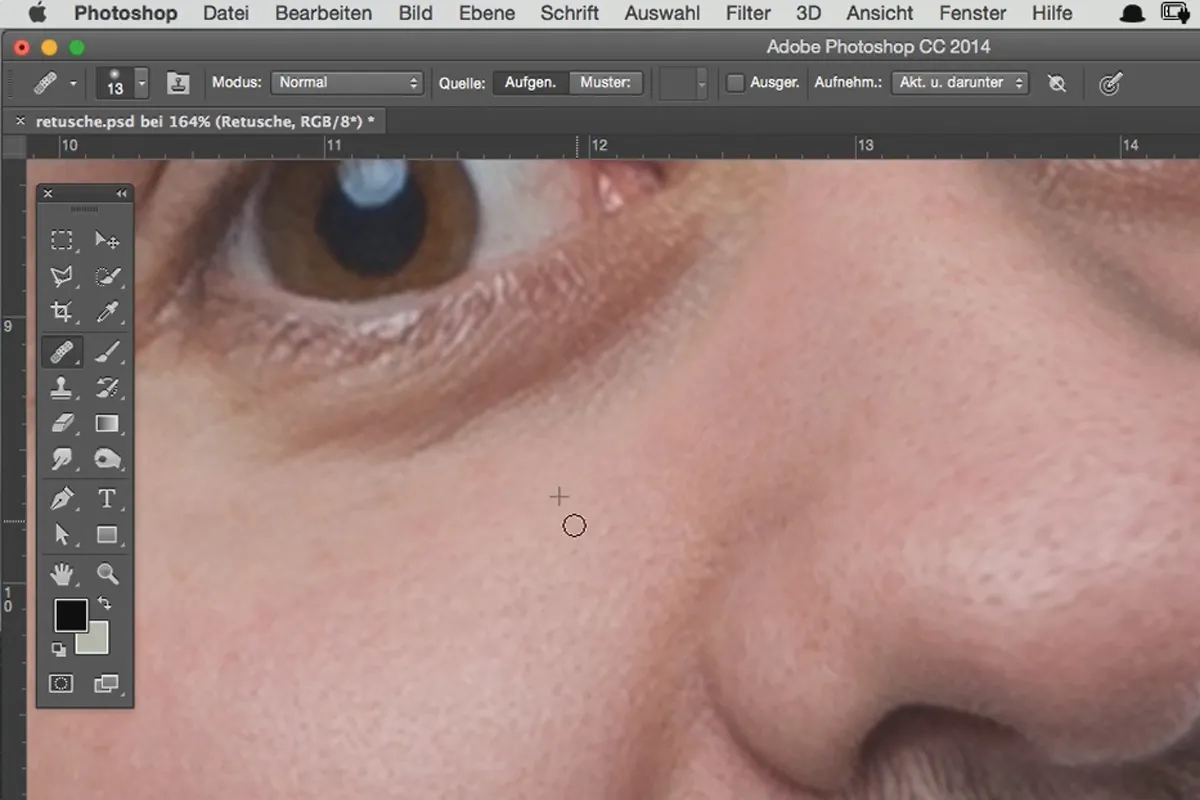
Task: Set source to Muster
Action: (606, 83)
